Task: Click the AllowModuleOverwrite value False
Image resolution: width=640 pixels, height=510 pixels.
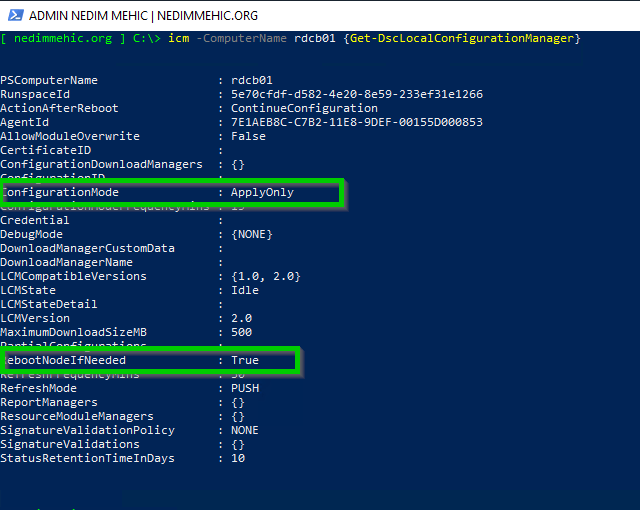Action: click(x=248, y=136)
